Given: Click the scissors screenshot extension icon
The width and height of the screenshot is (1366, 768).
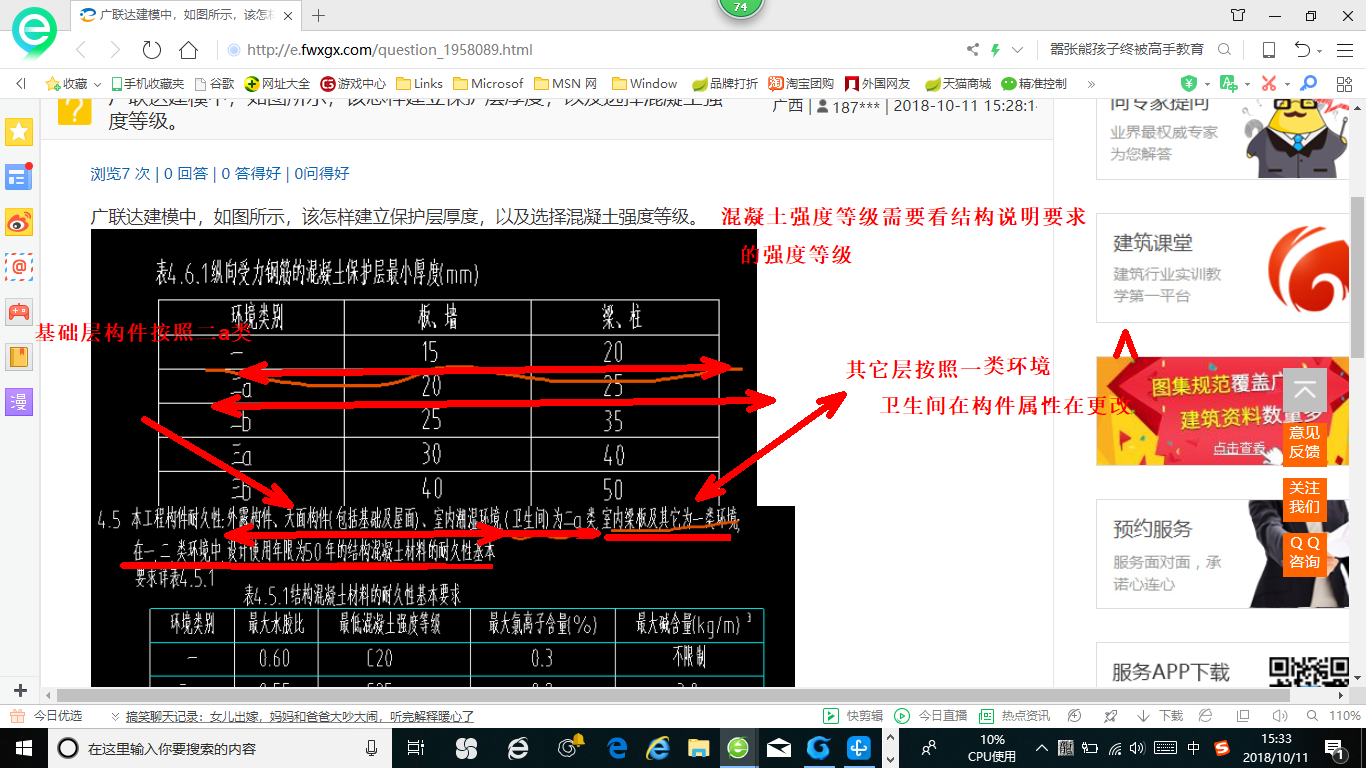Looking at the screenshot, I should click(1268, 84).
